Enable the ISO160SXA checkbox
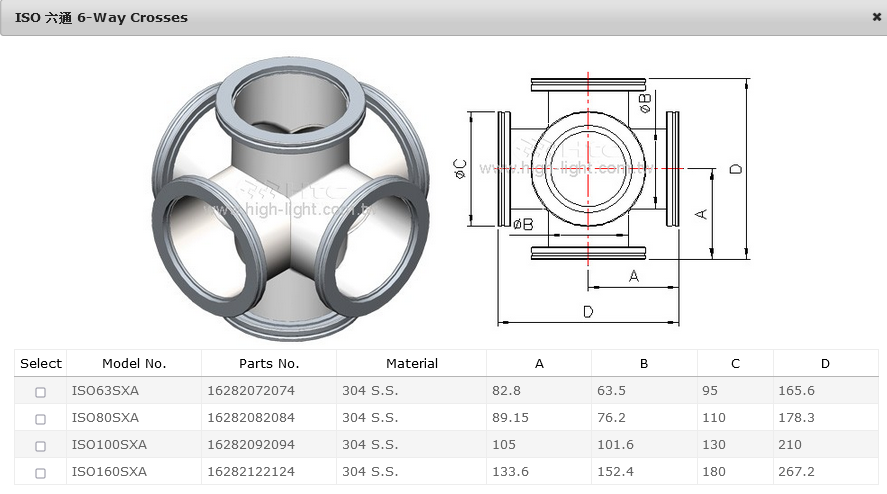This screenshot has height=494, width=887. (41, 473)
